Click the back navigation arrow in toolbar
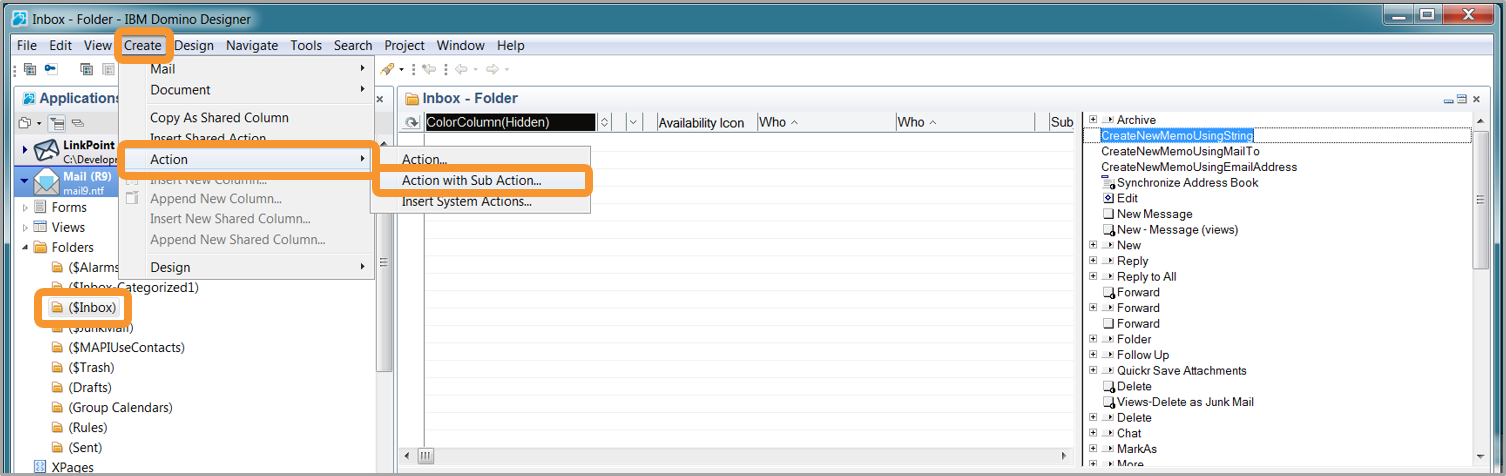The image size is (1506, 476). coord(461,69)
